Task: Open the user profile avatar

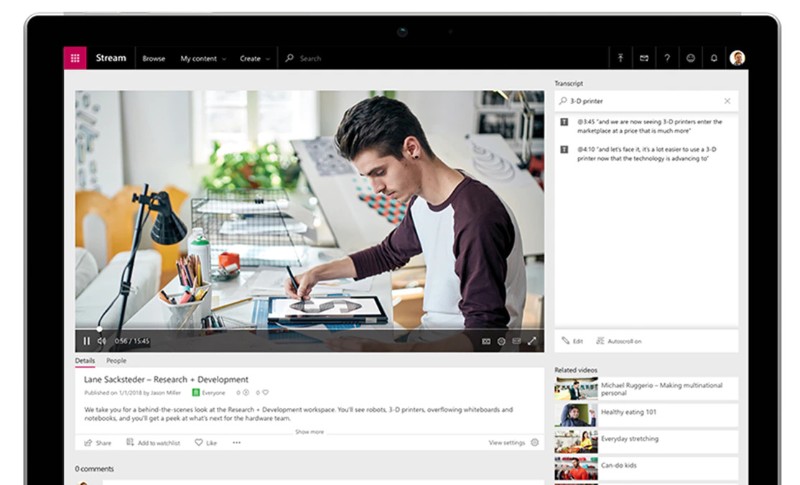Action: coord(737,58)
